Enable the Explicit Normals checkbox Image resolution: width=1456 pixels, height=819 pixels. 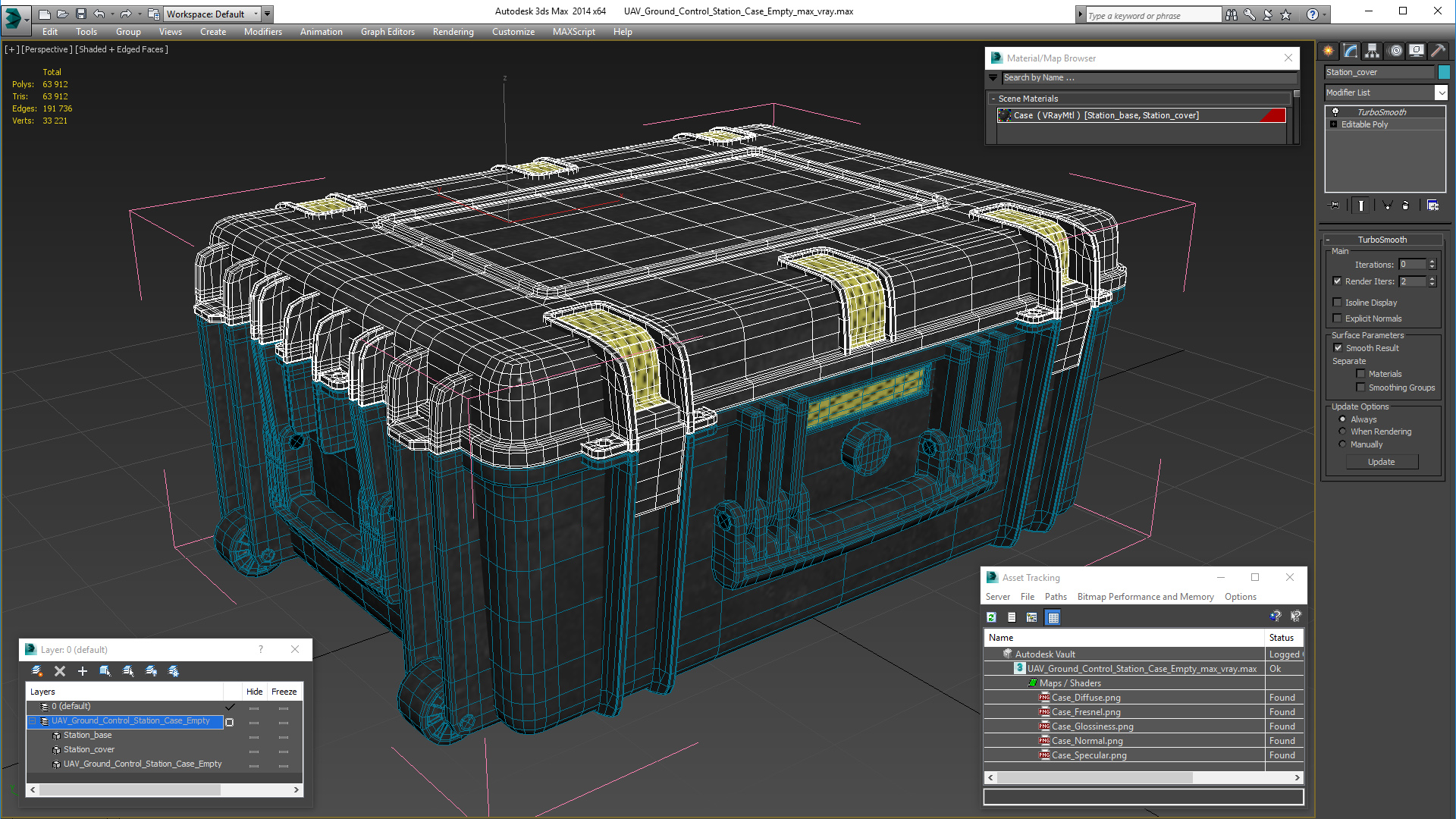coord(1338,318)
